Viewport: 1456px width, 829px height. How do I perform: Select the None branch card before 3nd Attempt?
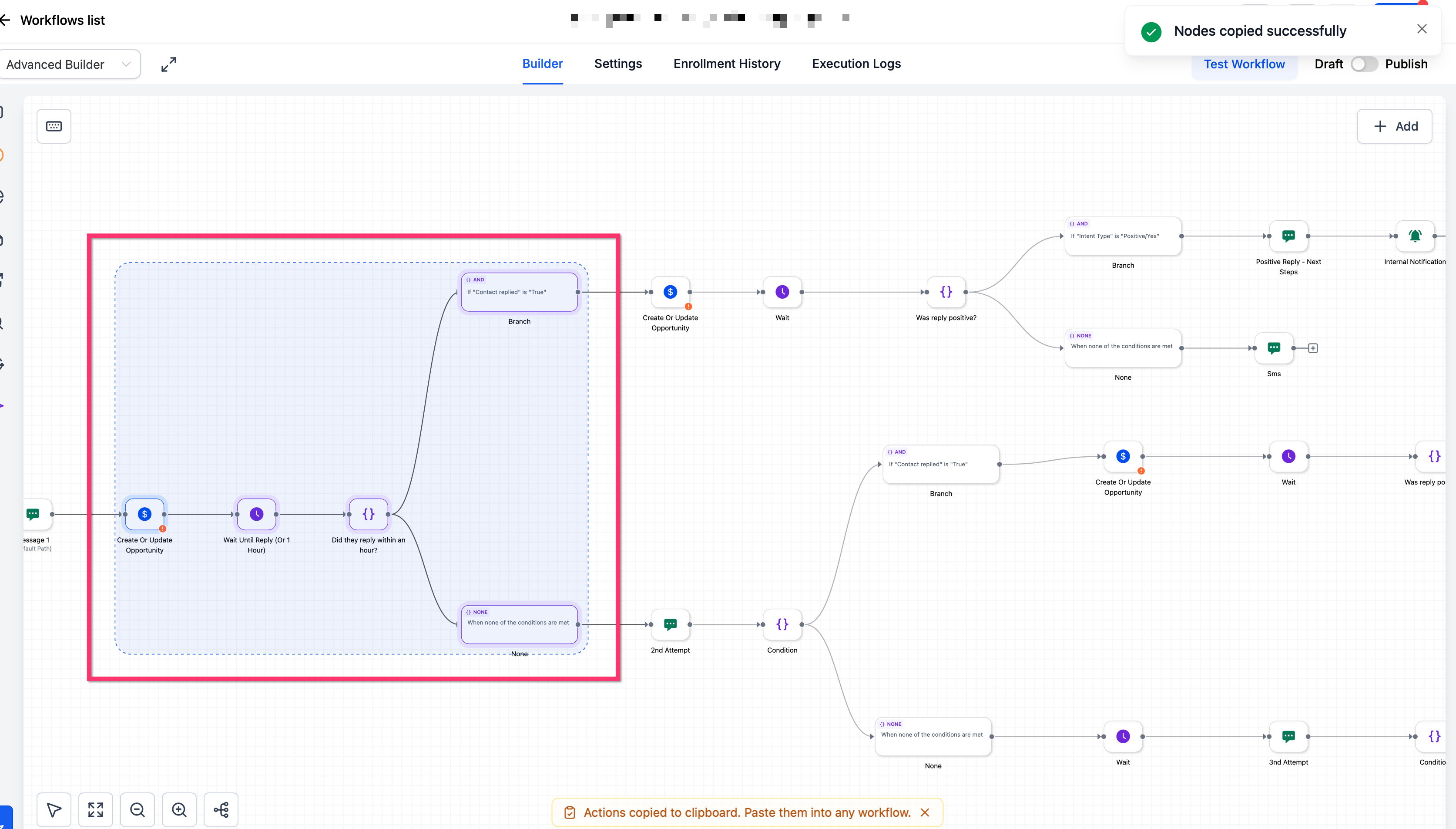pos(933,737)
